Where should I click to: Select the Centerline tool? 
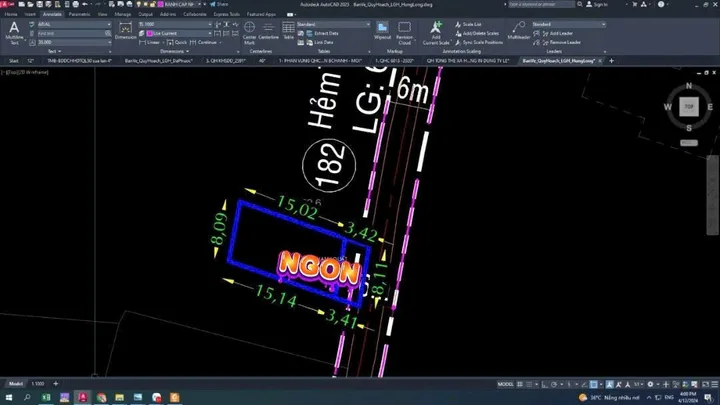269,31
